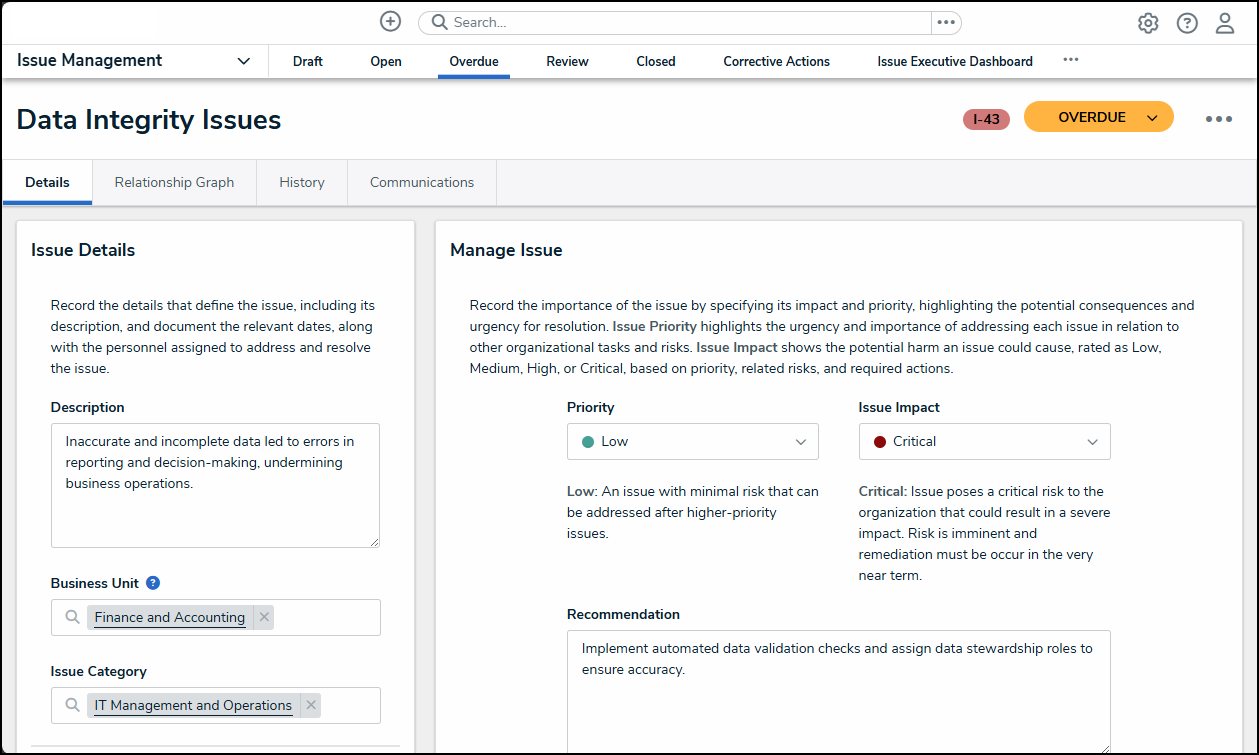Open the user profile icon
1259x755 pixels.
click(1225, 23)
